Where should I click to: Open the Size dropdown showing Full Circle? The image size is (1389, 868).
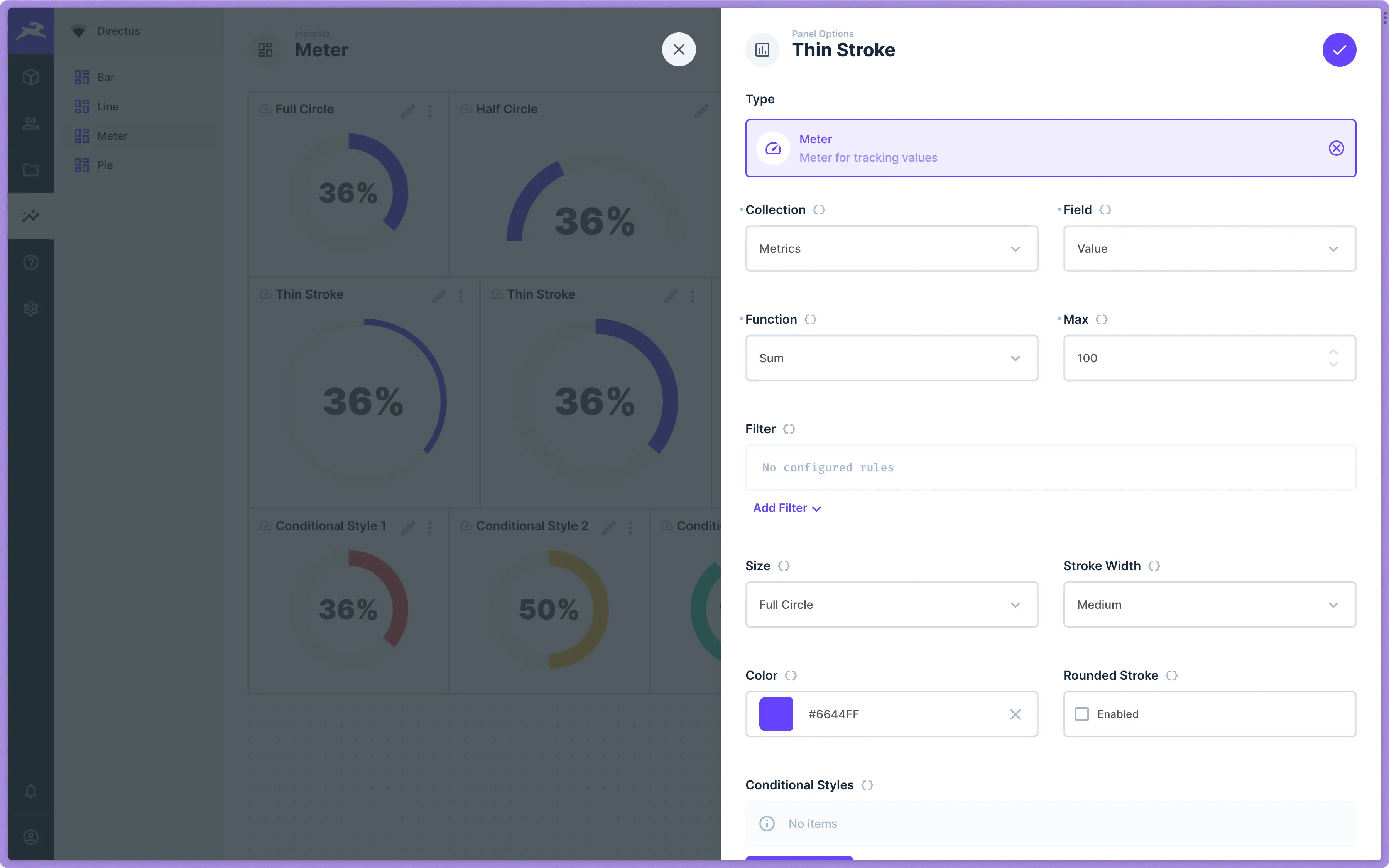coord(891,605)
